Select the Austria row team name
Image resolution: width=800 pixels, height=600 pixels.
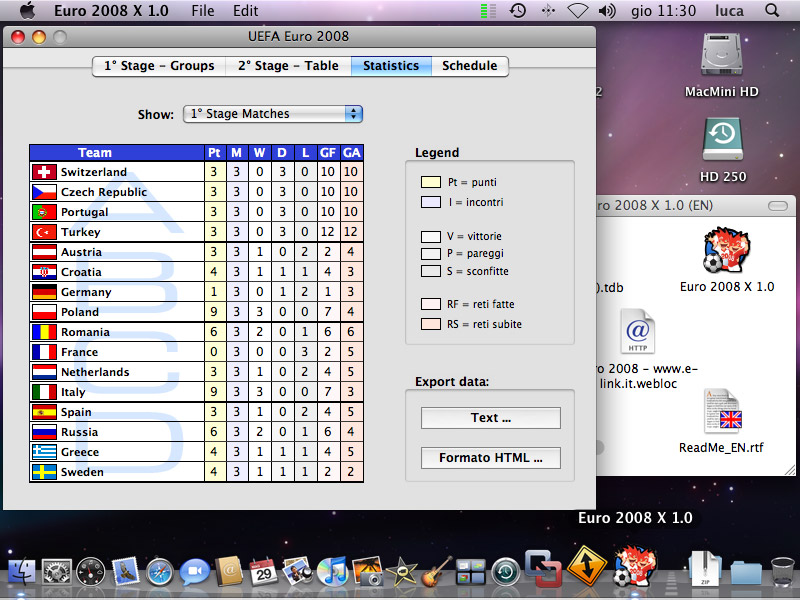pos(81,252)
